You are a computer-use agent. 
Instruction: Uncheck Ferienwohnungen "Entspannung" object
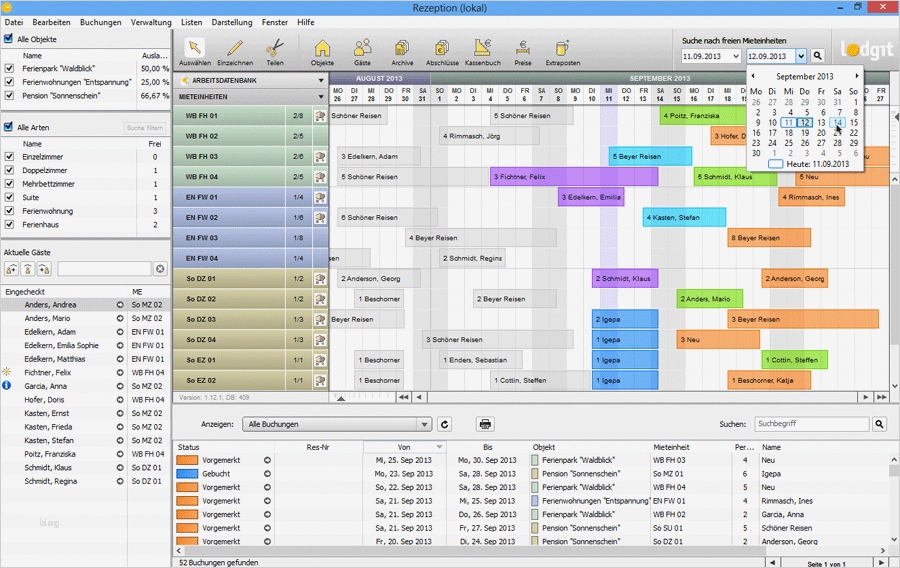point(9,82)
